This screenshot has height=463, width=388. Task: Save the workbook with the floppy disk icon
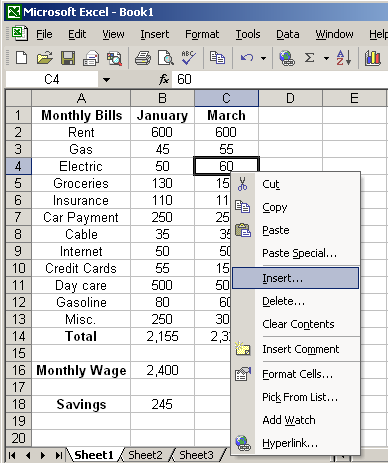[x=68, y=58]
